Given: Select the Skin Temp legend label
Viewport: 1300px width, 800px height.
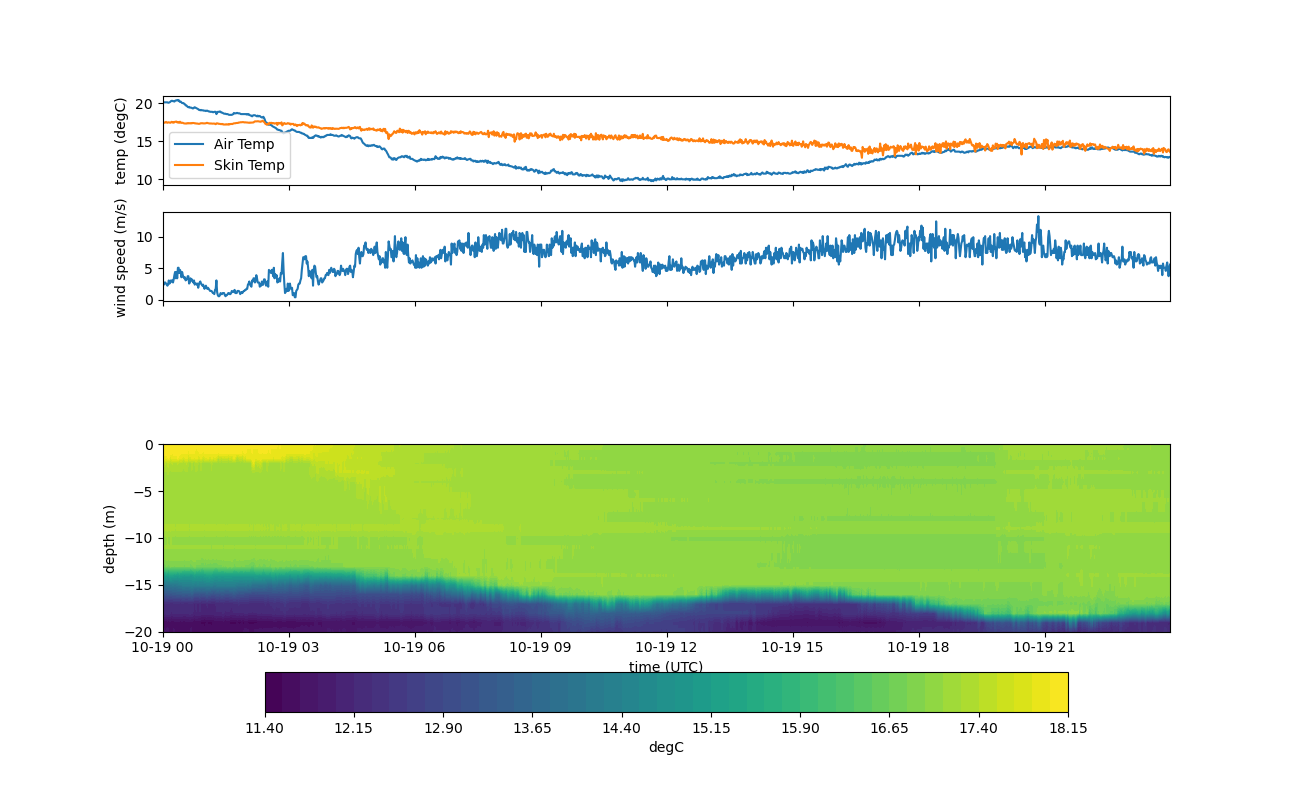Looking at the screenshot, I should tap(249, 165).
